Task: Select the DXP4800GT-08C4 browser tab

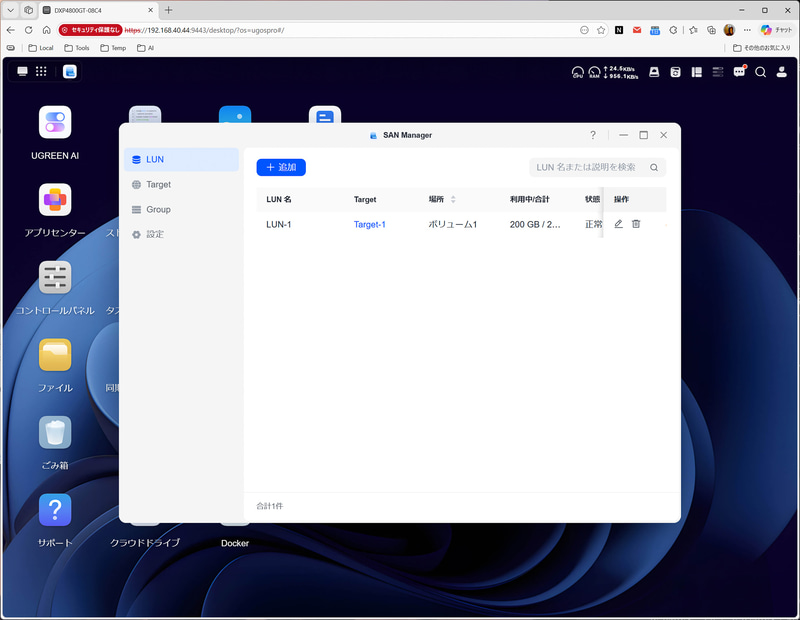Action: coord(99,10)
